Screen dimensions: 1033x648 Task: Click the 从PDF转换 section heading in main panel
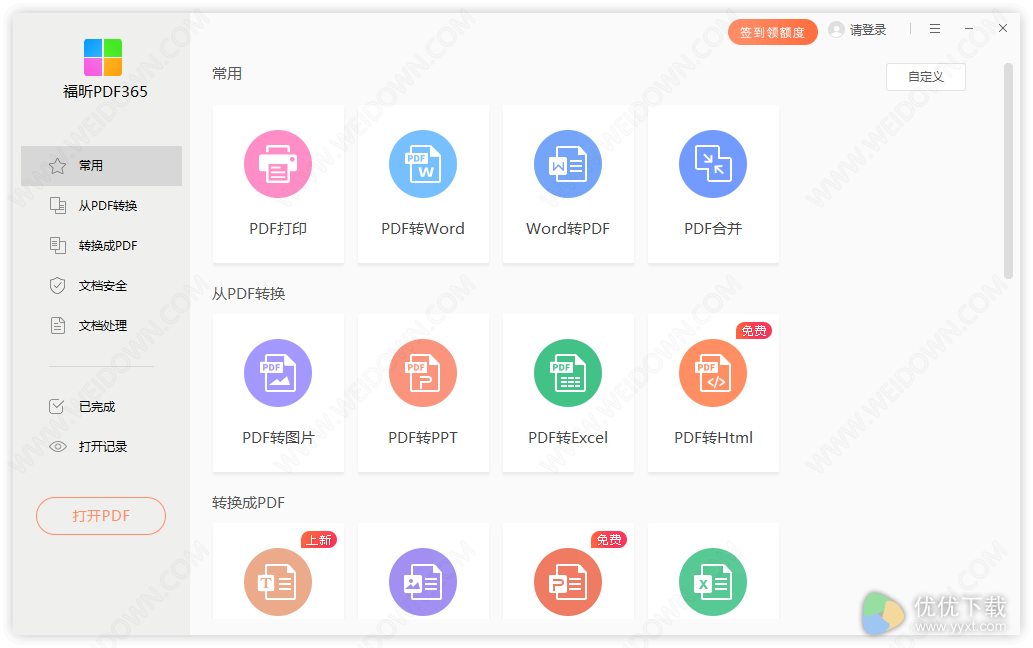click(248, 294)
